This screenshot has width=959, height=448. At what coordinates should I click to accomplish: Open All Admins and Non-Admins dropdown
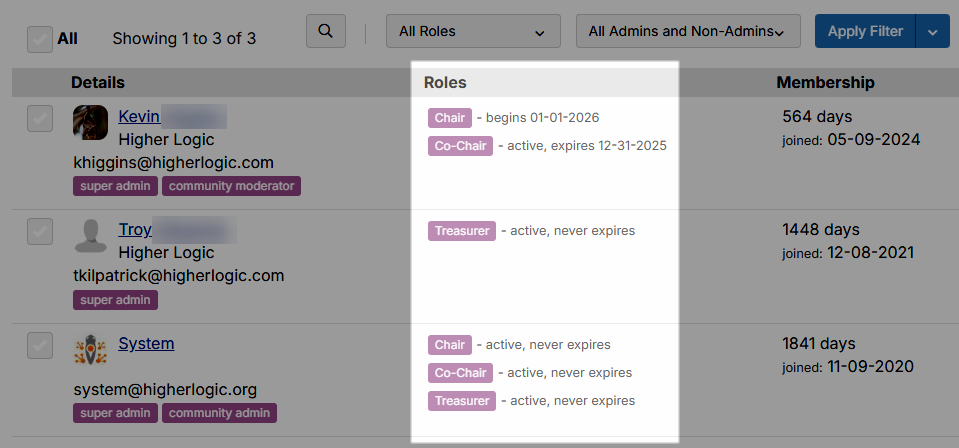tap(688, 31)
